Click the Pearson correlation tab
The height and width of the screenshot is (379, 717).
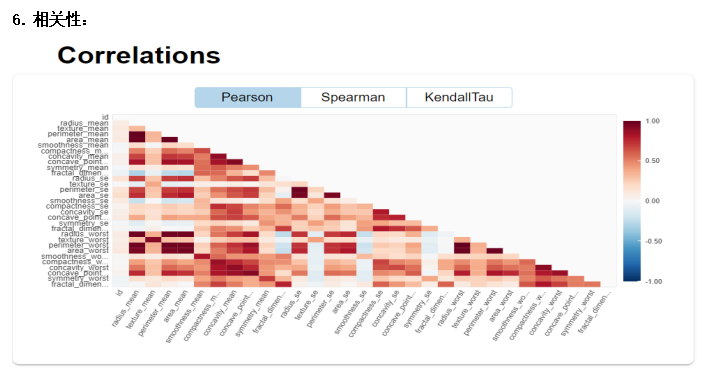point(247,97)
